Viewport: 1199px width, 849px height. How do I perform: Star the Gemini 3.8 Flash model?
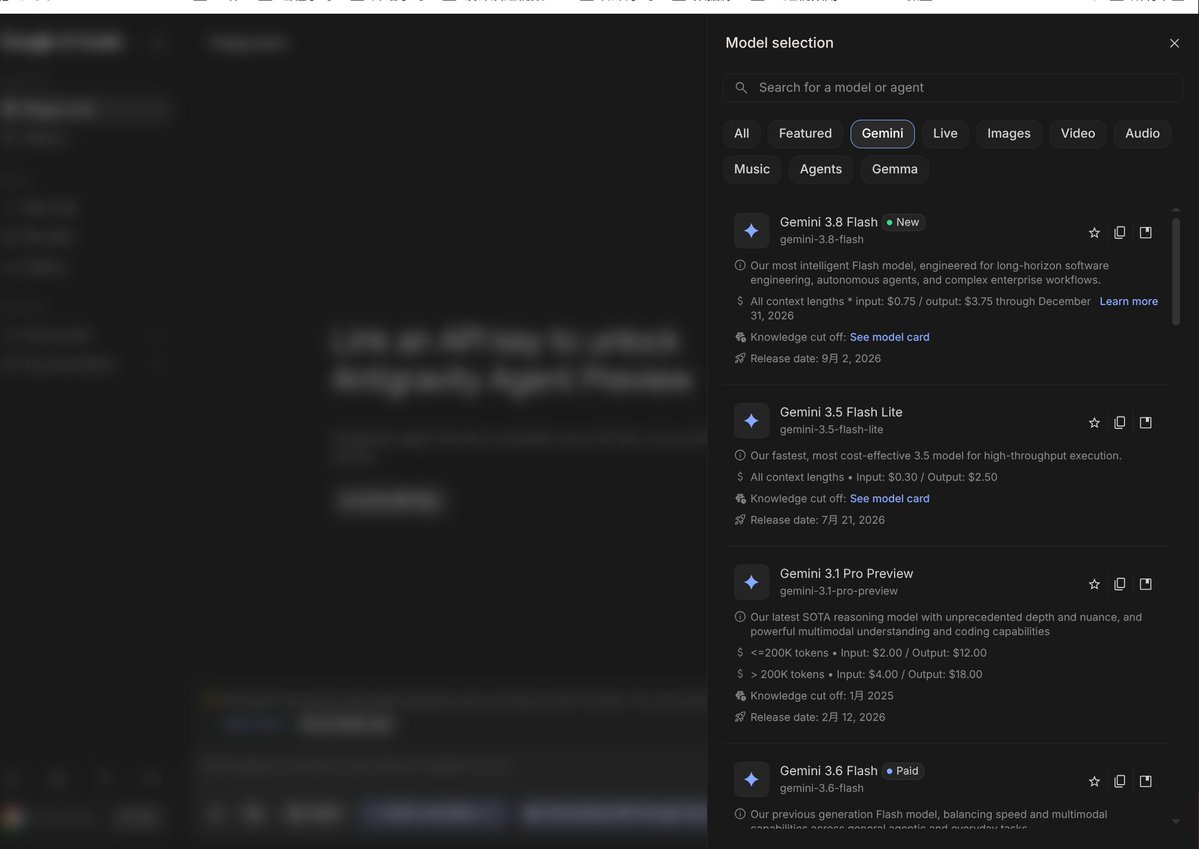[x=1094, y=233]
